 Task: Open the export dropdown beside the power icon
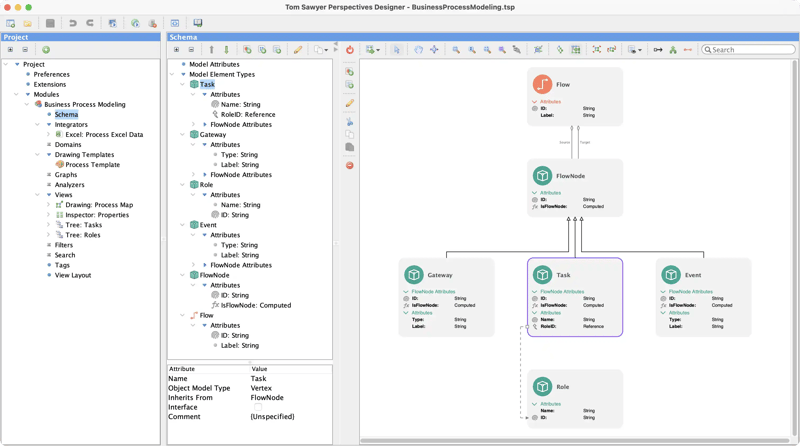click(x=372, y=50)
